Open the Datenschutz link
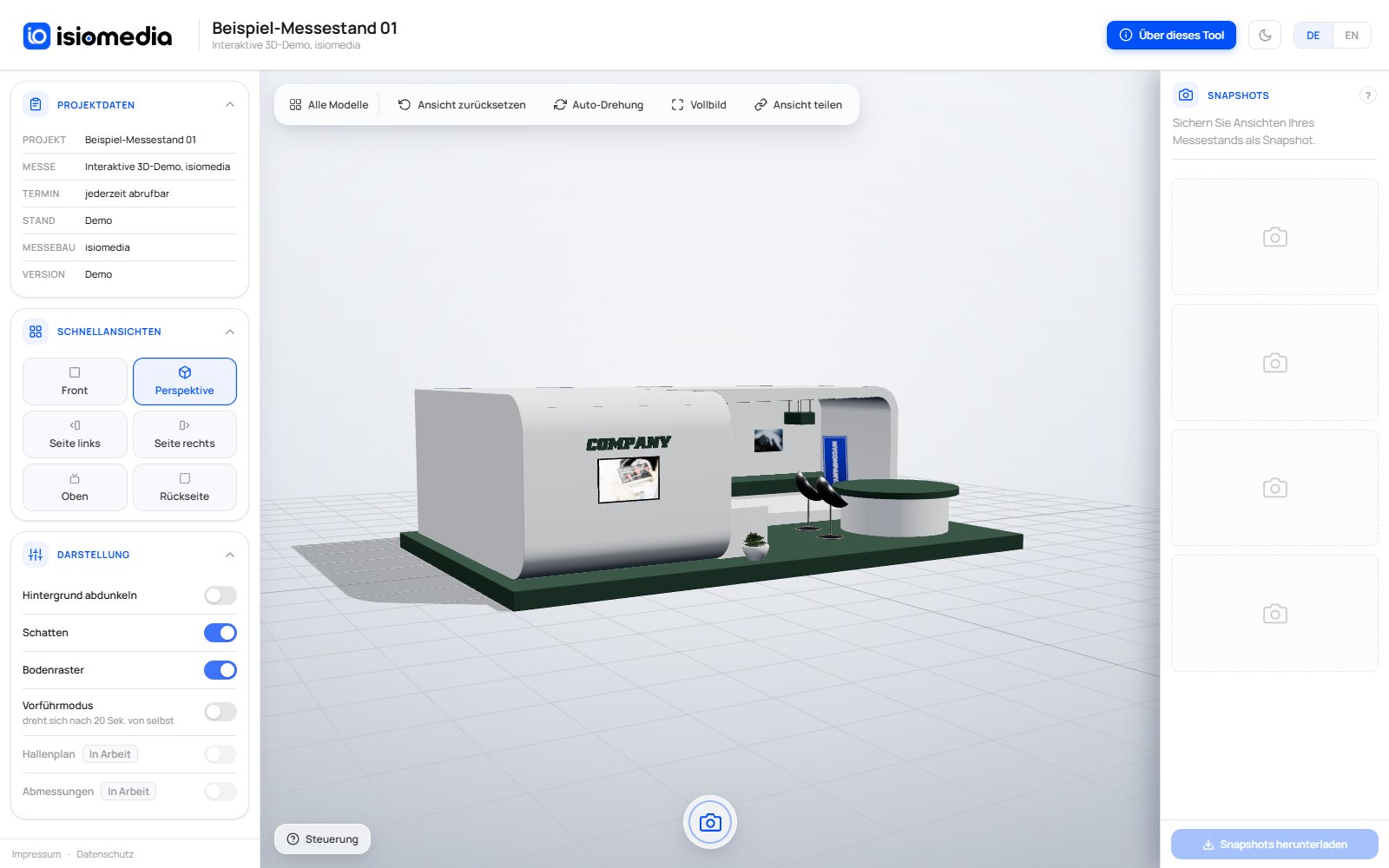 coord(105,854)
